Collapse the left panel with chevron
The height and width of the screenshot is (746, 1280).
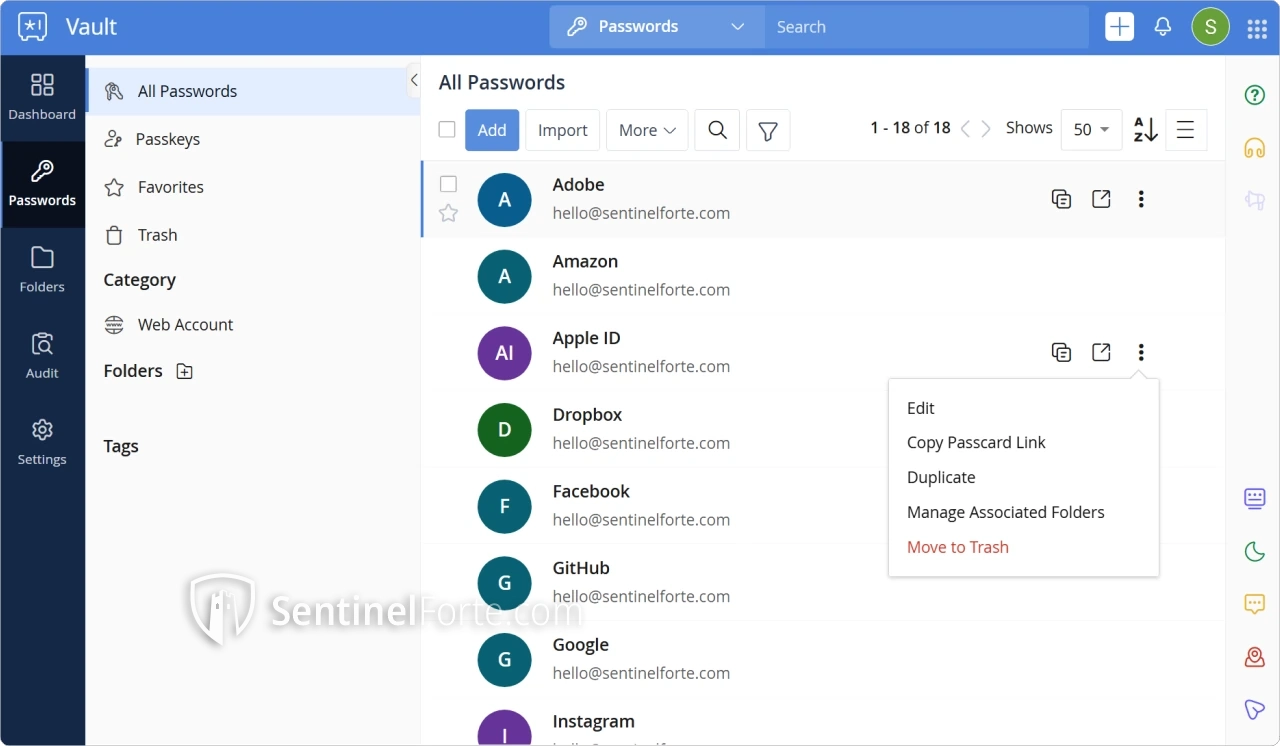414,80
